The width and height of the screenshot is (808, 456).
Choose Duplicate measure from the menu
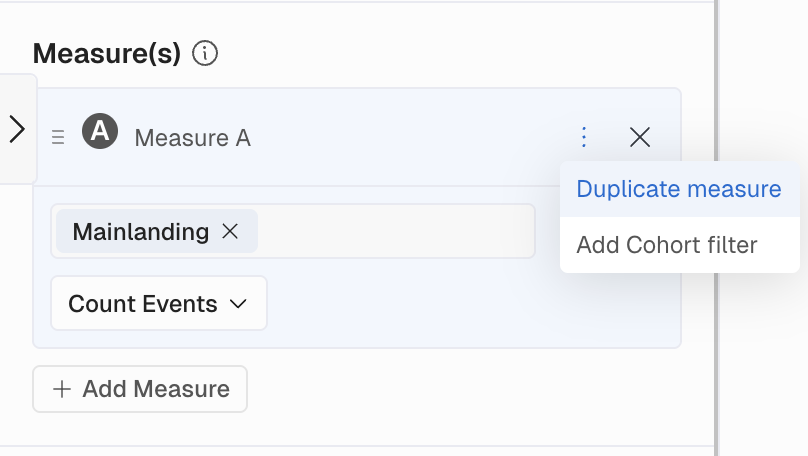tap(679, 189)
